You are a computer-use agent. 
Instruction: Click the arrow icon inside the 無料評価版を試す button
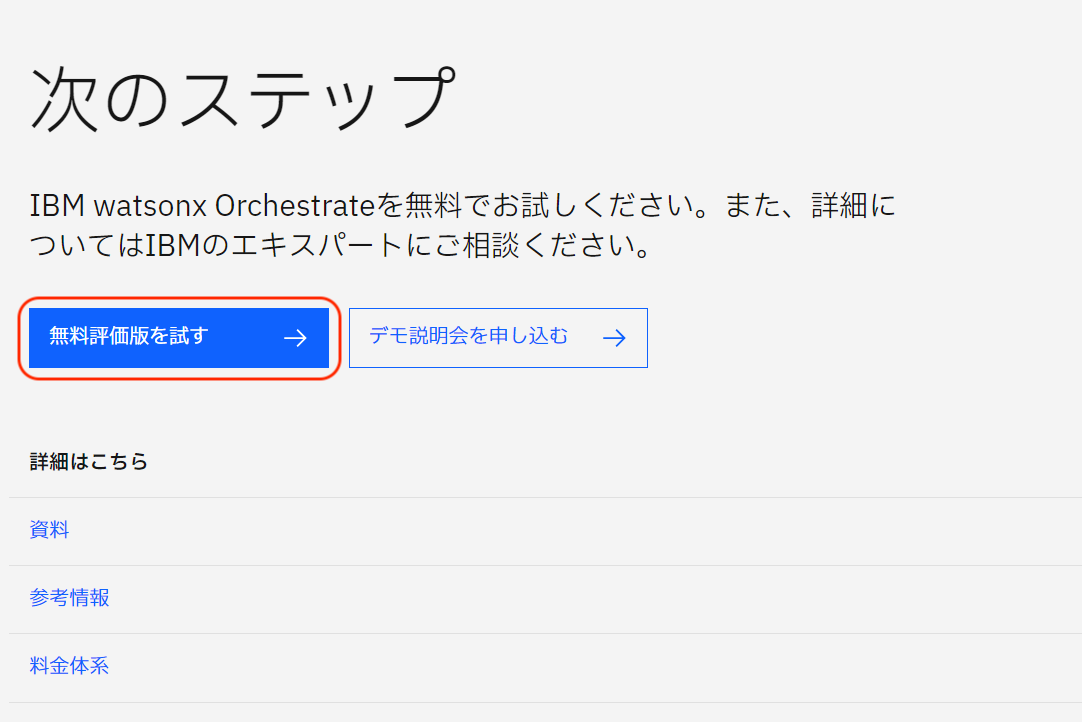pyautogui.click(x=296, y=338)
